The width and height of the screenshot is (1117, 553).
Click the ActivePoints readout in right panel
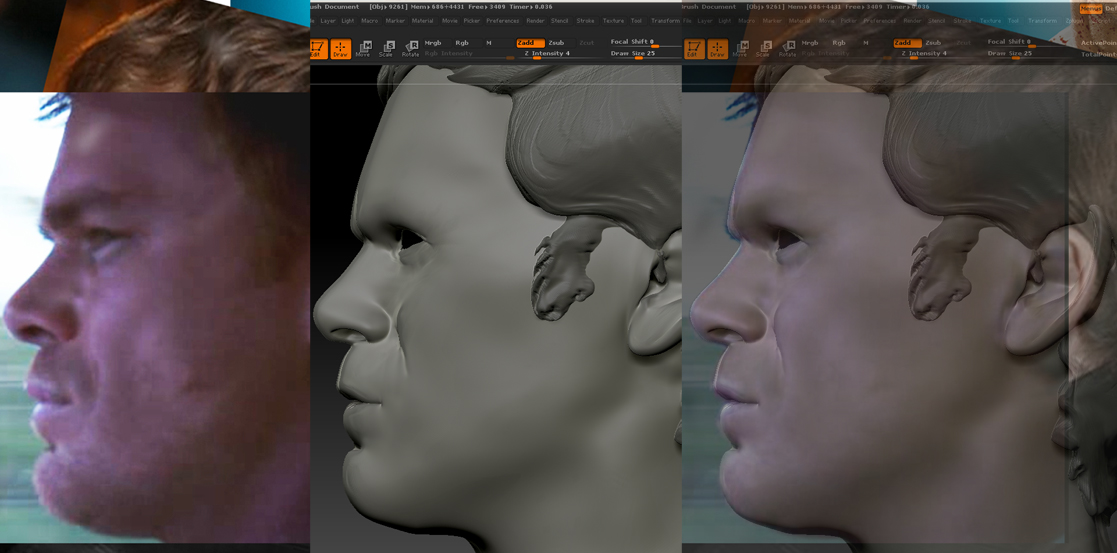(1098, 43)
